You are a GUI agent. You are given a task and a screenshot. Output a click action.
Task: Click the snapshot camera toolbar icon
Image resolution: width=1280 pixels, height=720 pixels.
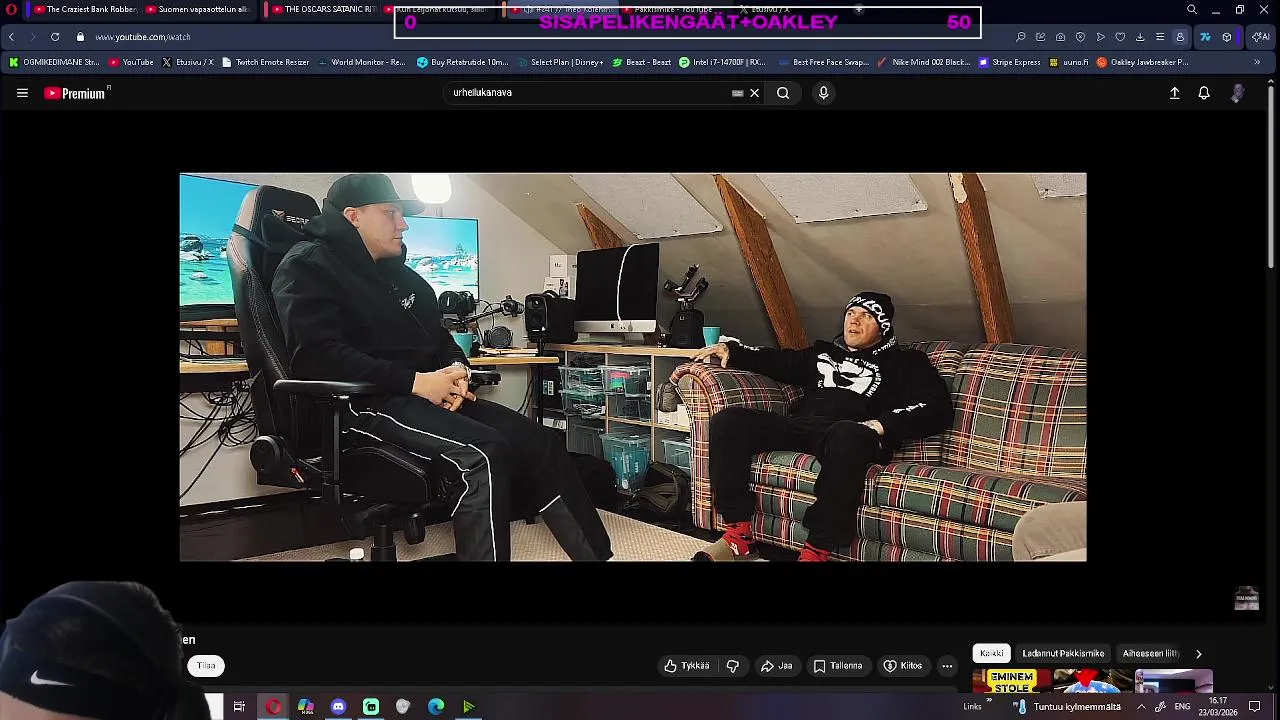point(1060,37)
